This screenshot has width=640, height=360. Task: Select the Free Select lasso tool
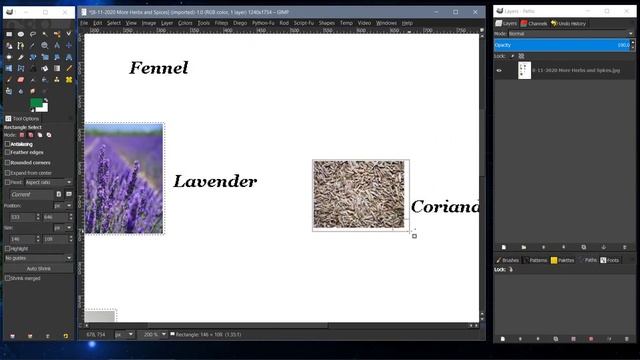click(x=33, y=34)
